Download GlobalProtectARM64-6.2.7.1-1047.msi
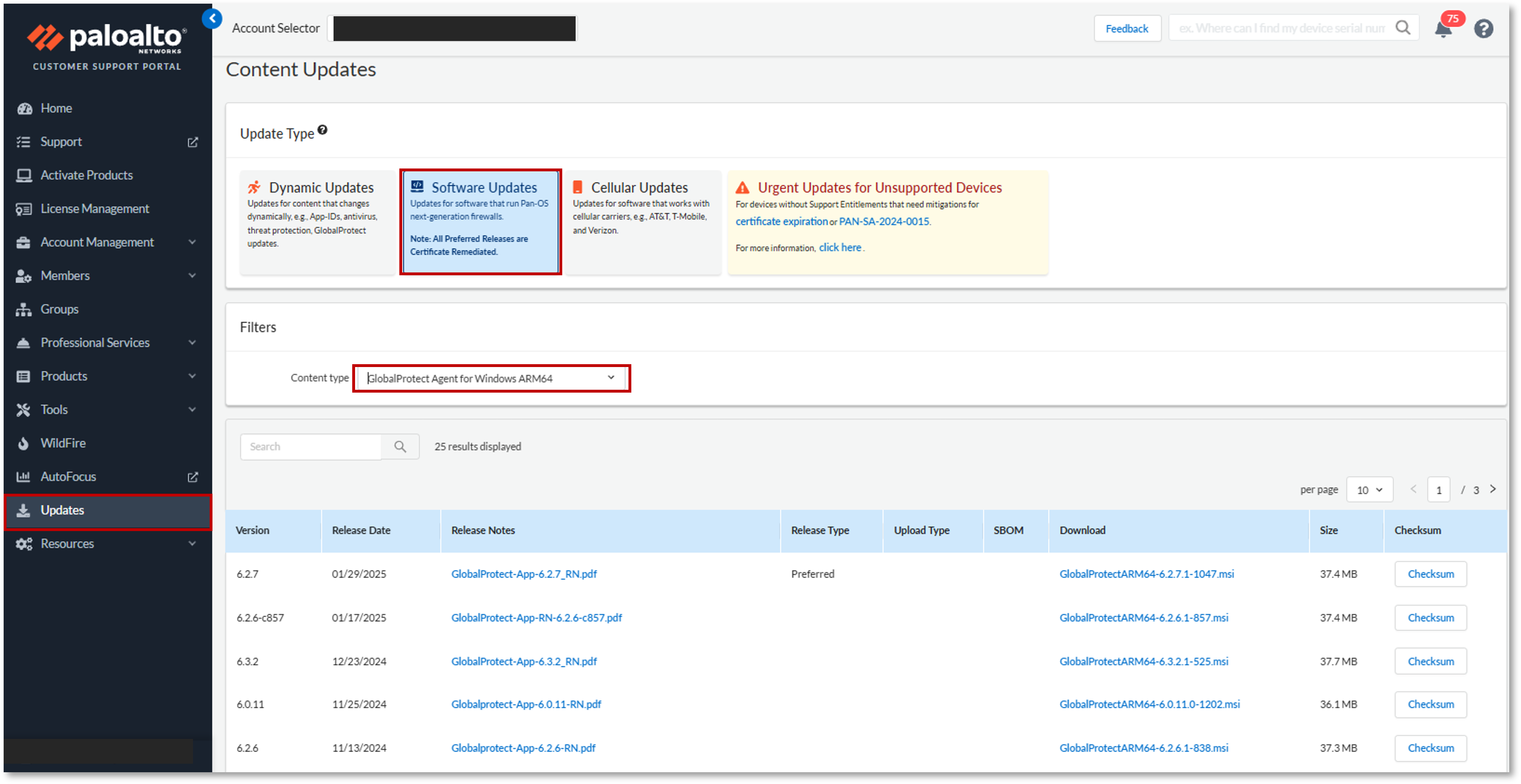Screen dimensions: 1521x784 [x=1146, y=575]
